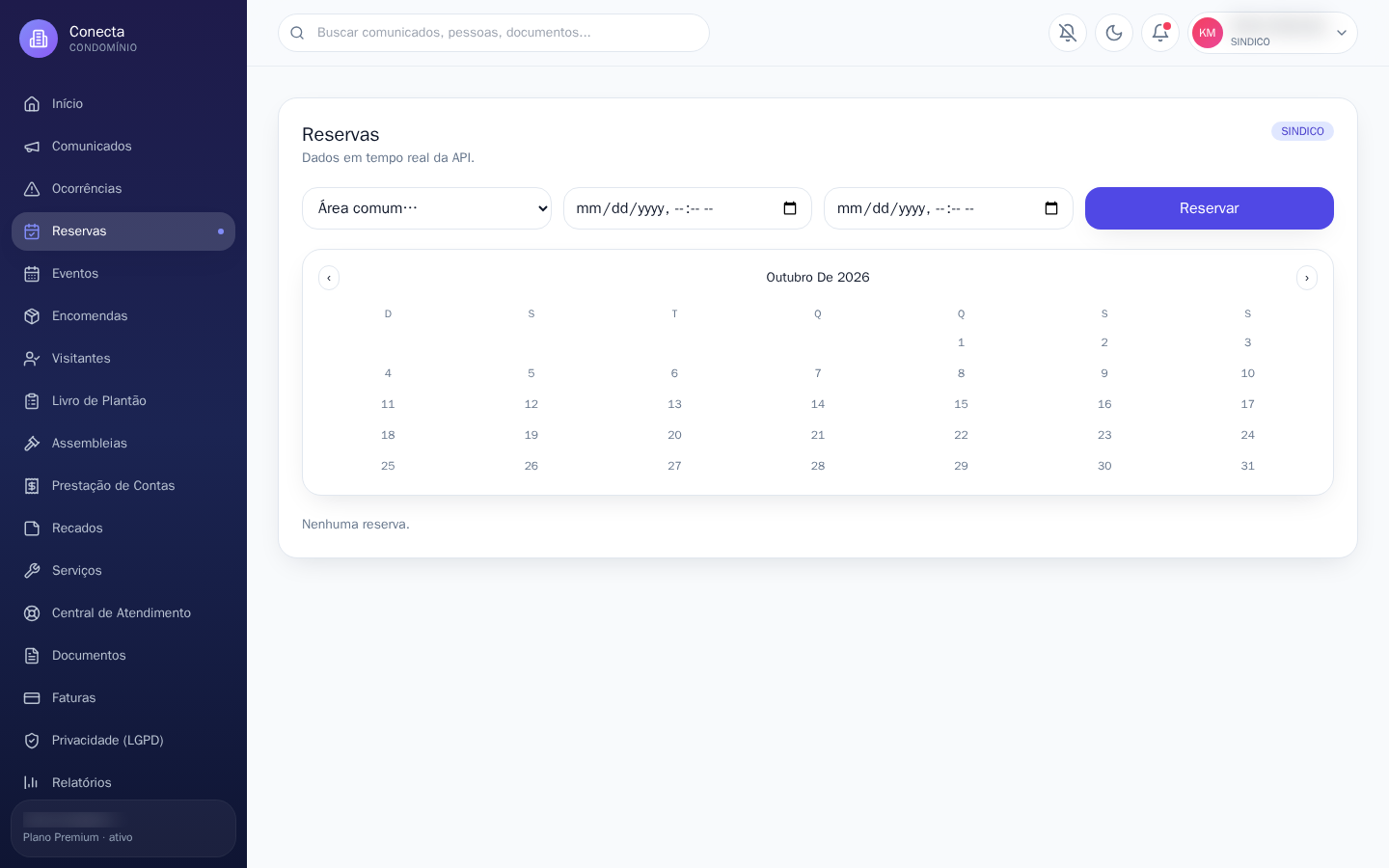Open Encomendas menu item
Viewport: 1389px width, 868px height.
point(123,316)
